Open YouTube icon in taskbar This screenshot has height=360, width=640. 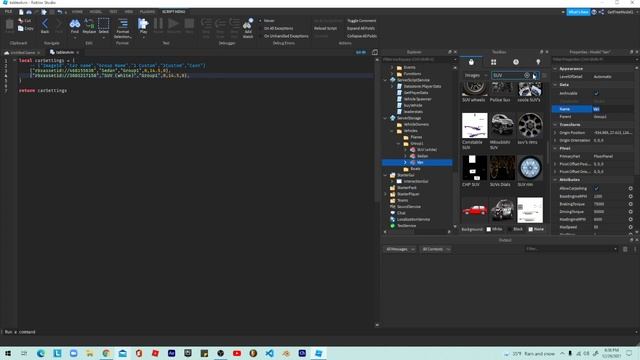(x=237, y=353)
